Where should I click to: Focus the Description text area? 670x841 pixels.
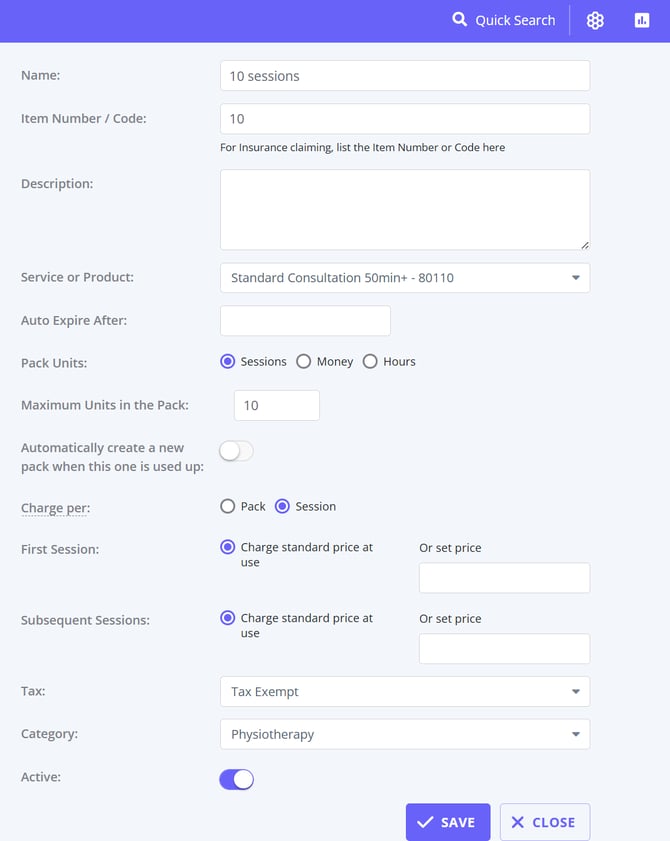[x=404, y=209]
